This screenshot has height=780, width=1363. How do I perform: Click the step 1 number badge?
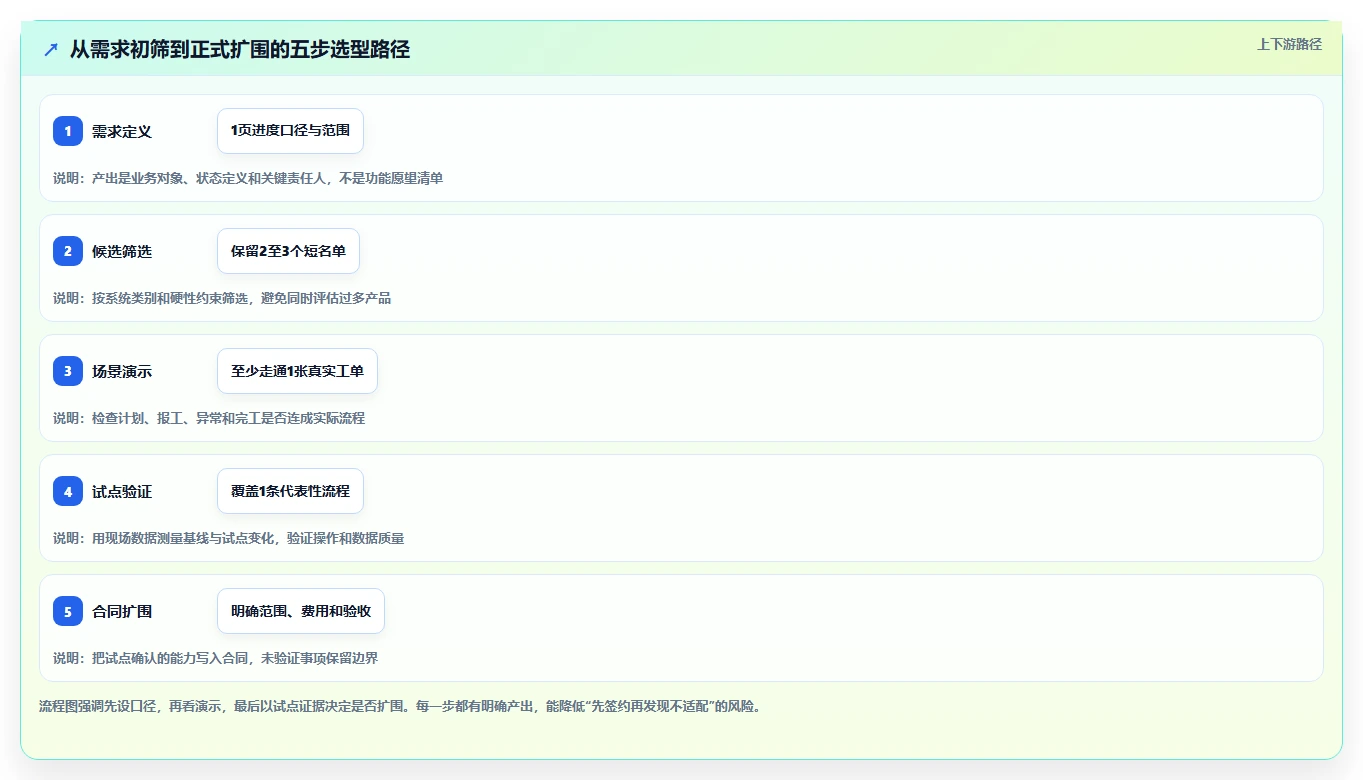(x=68, y=131)
